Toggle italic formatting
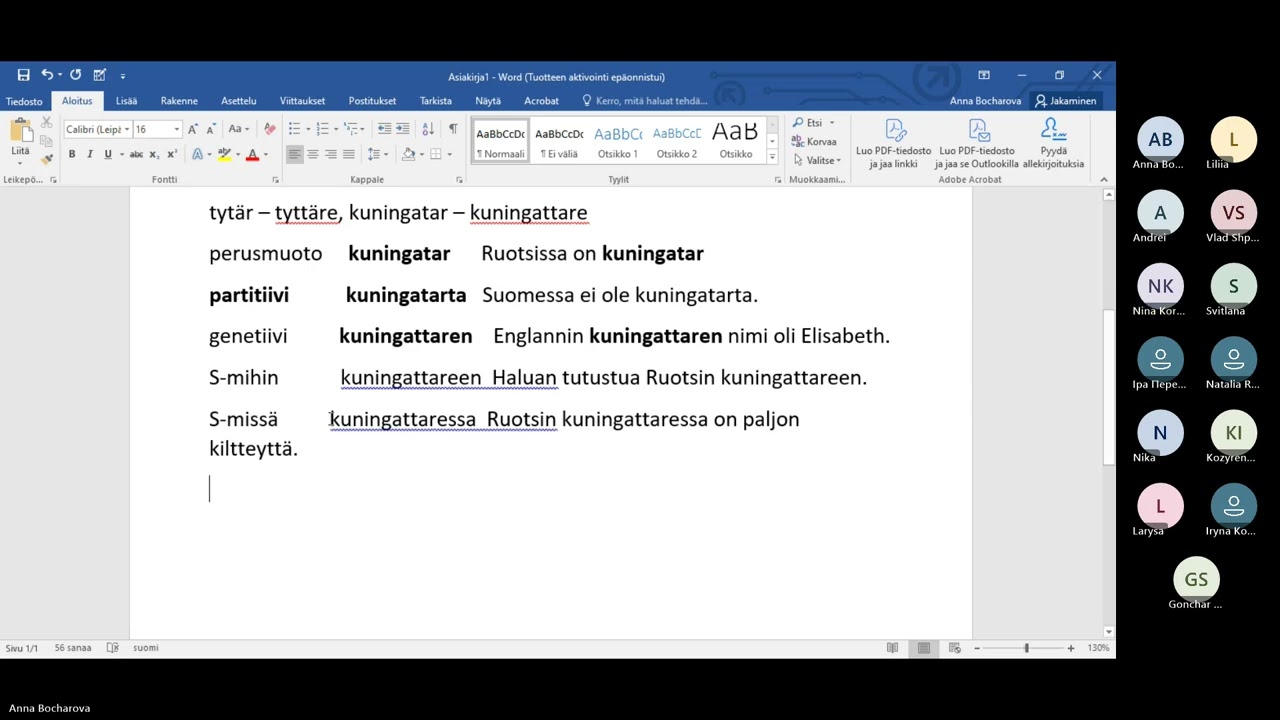Screen dimensions: 1280x720 (x=89, y=154)
